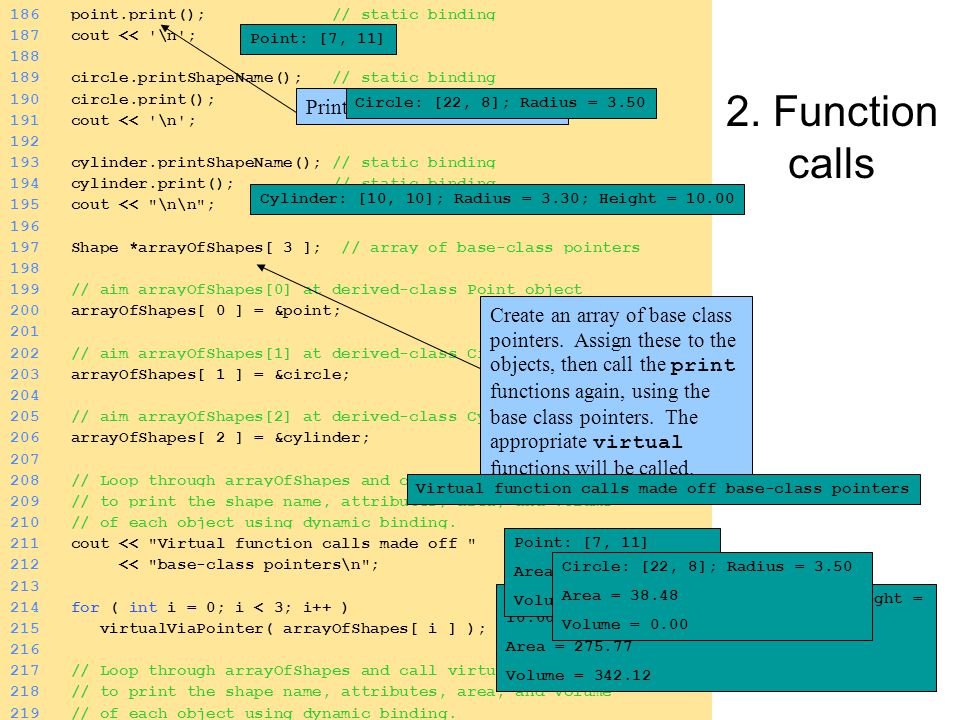Viewport: 960px width, 720px height.
Task: Click the '2. Function calls' slide title
Action: (x=831, y=137)
